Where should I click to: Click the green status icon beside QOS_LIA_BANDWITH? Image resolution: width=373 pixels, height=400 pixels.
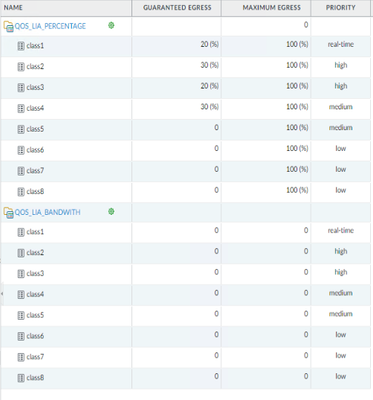pos(111,211)
